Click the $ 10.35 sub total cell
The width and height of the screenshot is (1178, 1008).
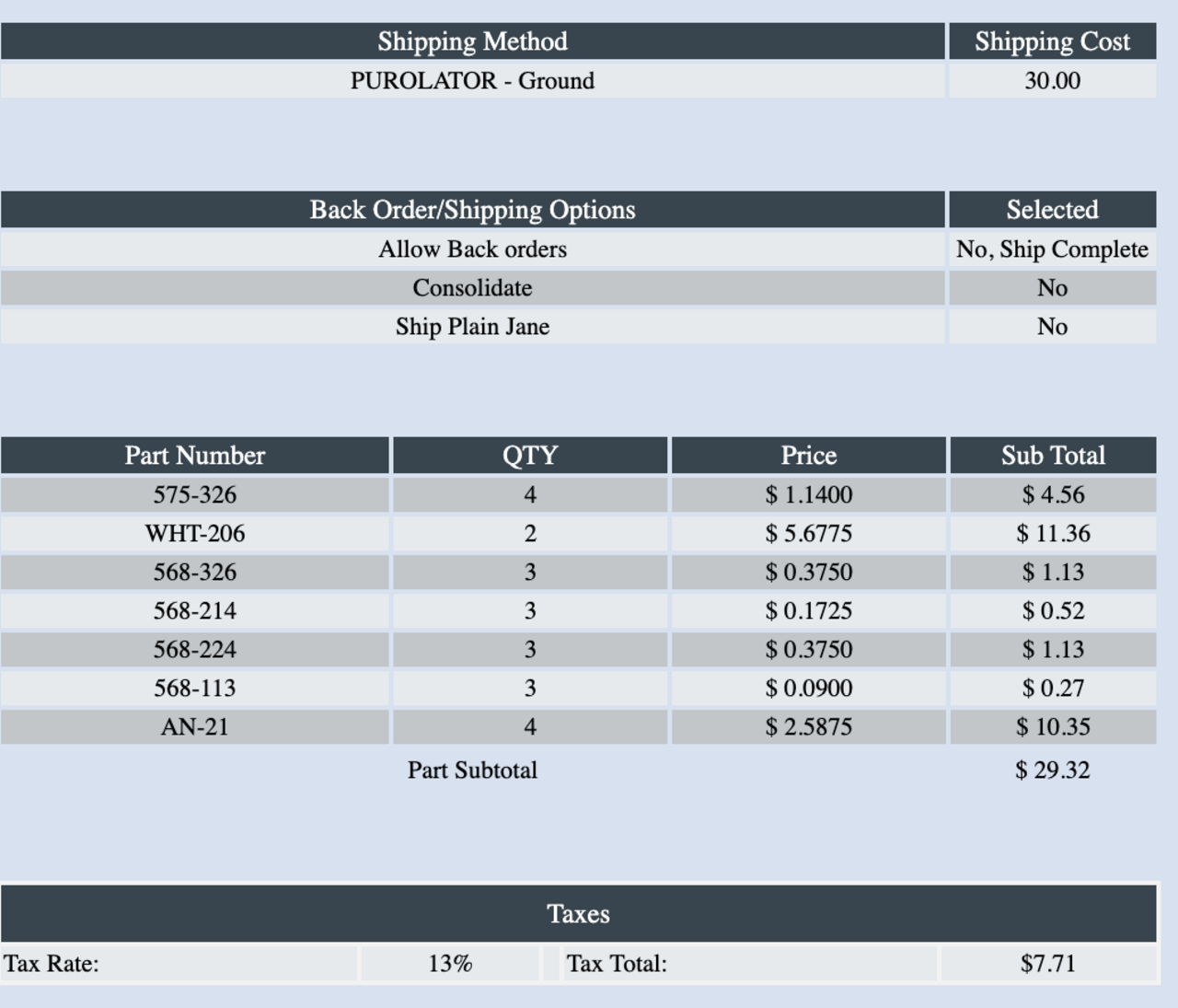(x=1053, y=727)
